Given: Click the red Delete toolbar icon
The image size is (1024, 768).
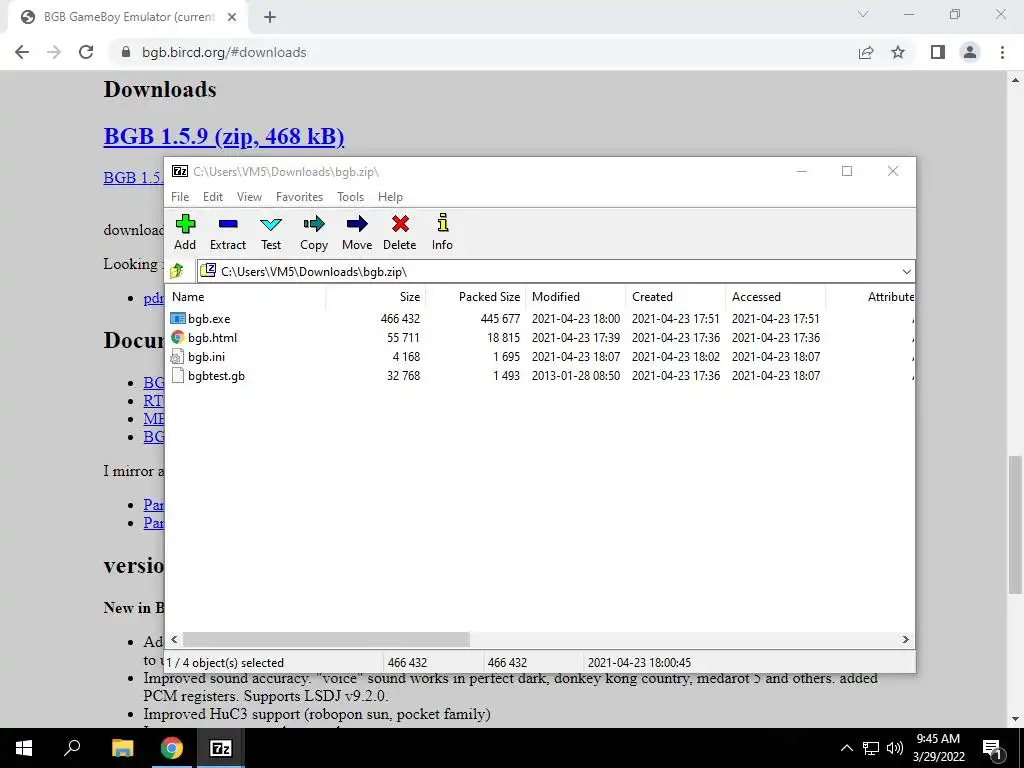Looking at the screenshot, I should point(400,224).
